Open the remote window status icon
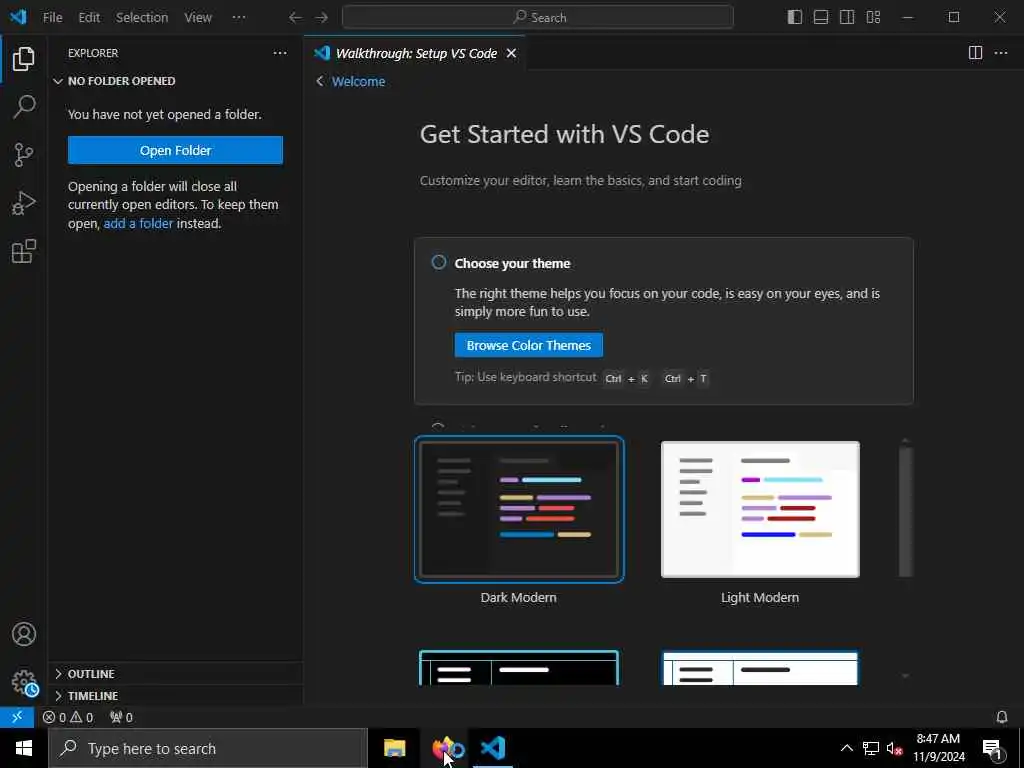This screenshot has height=768, width=1024. click(17, 717)
